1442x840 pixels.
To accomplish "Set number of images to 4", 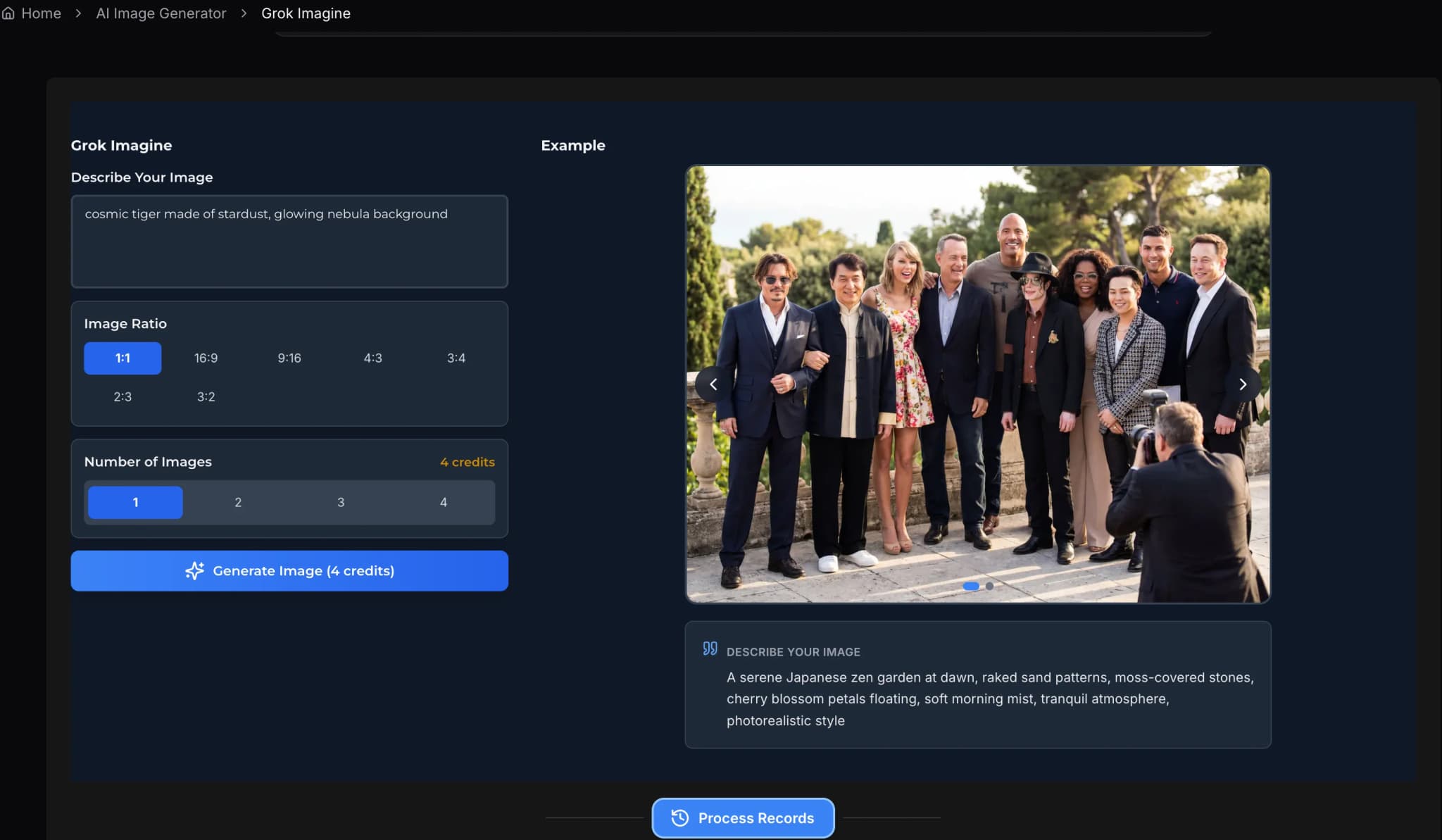I will (x=443, y=503).
